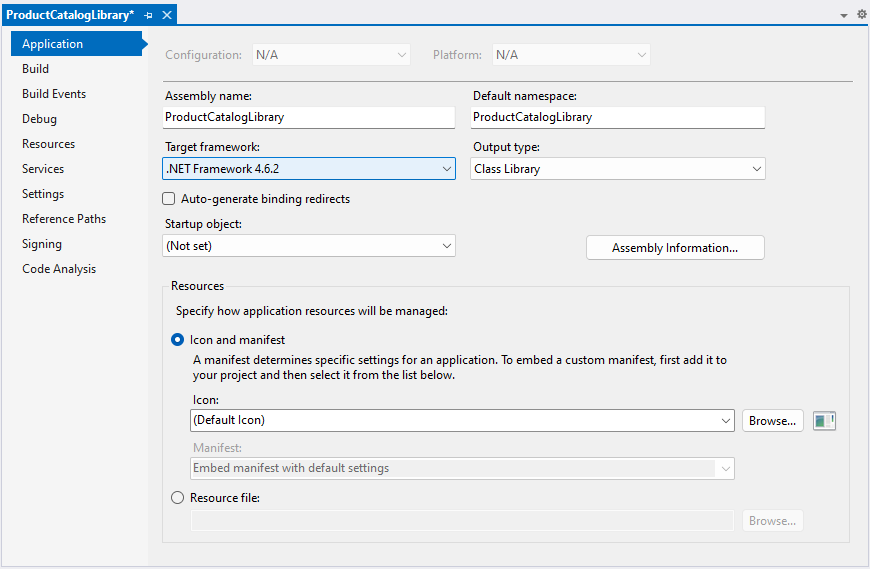Screen dimensions: 870x569
Task: Enable Auto-generate binding redirects
Action: pos(169,199)
